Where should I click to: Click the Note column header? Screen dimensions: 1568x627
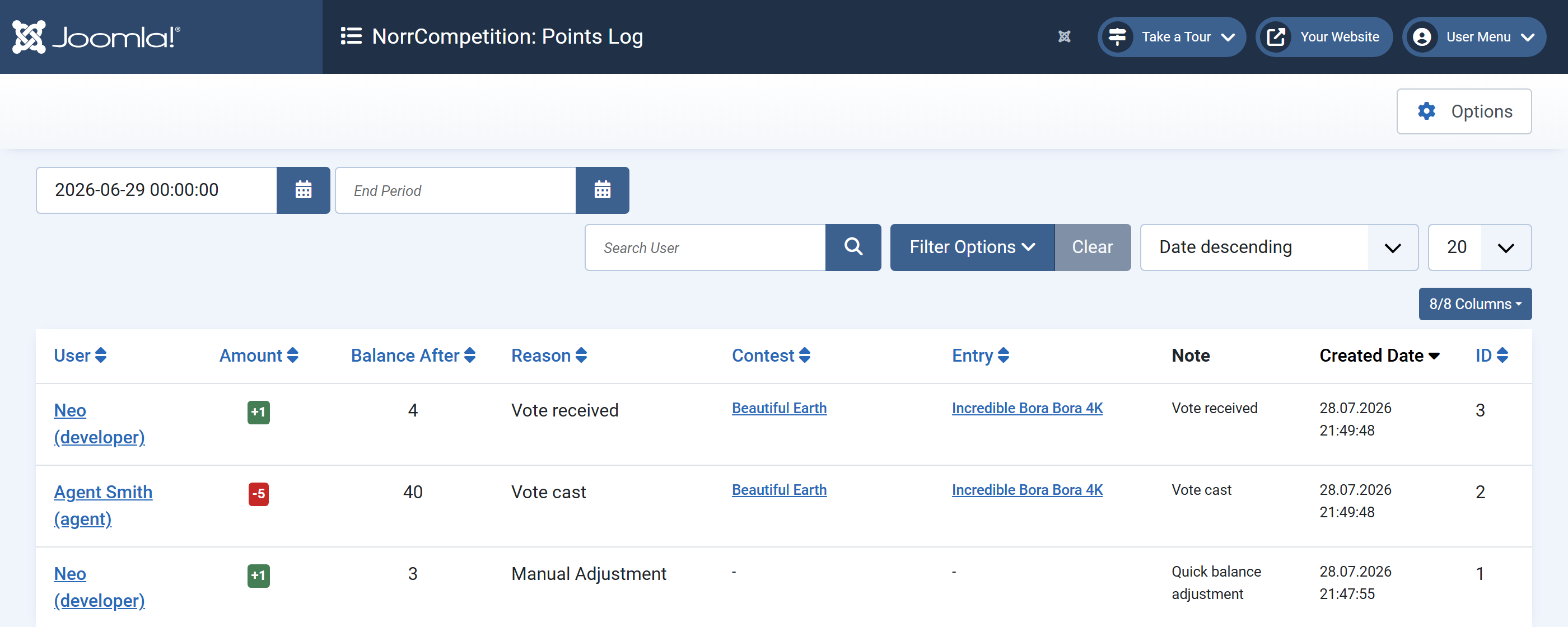(x=1191, y=355)
